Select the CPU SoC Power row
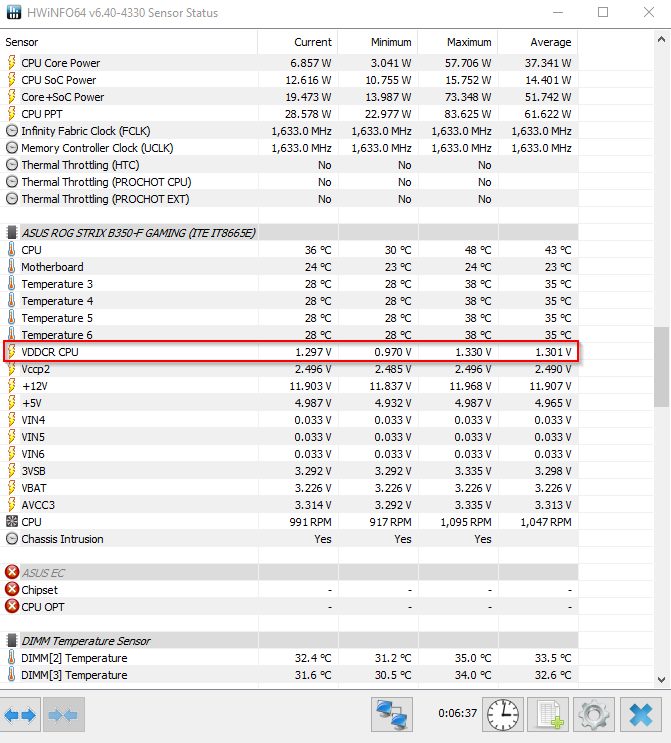Screen dimensions: 671x743 tap(289, 80)
